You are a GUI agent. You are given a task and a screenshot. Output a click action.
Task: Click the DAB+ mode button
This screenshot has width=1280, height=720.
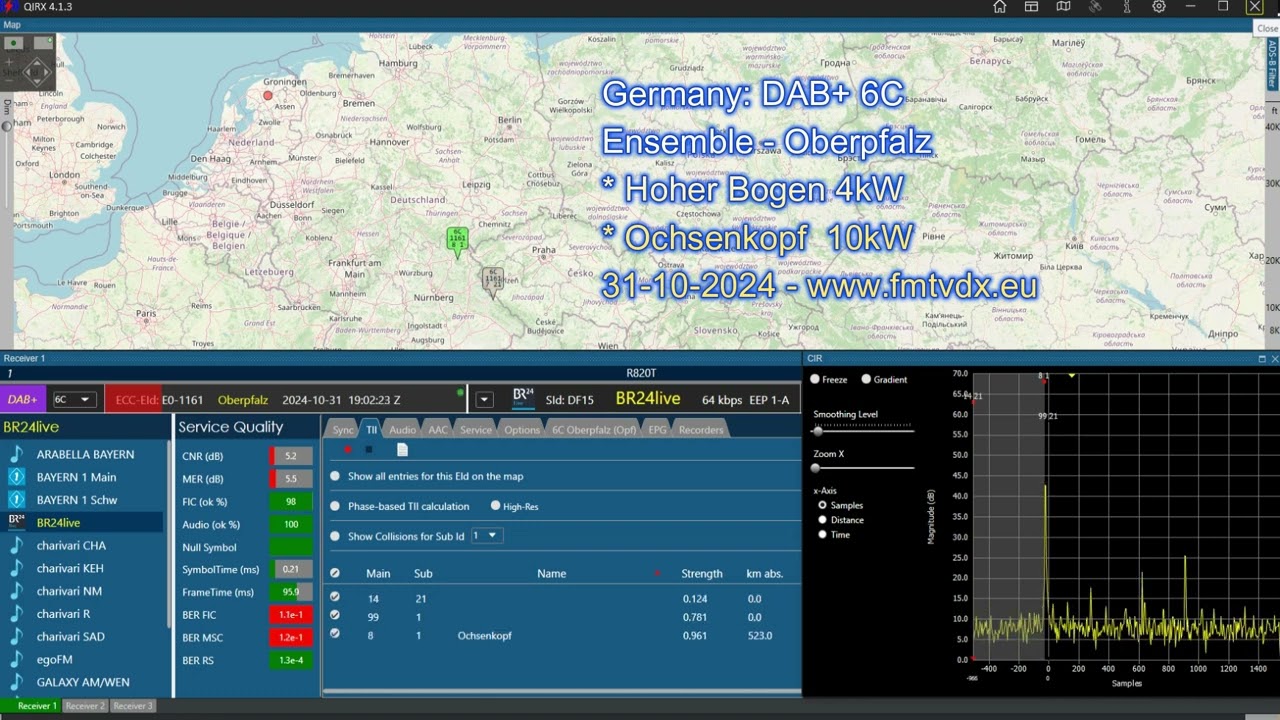23,399
